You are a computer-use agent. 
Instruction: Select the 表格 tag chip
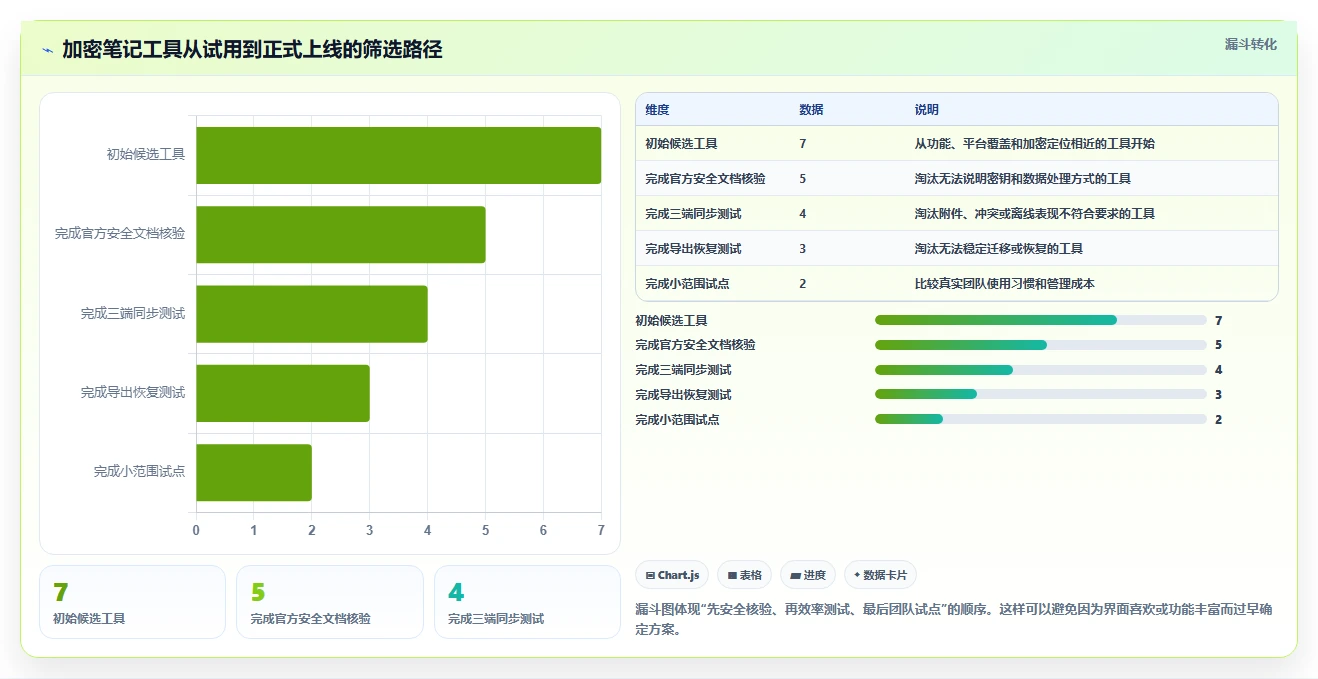745,575
